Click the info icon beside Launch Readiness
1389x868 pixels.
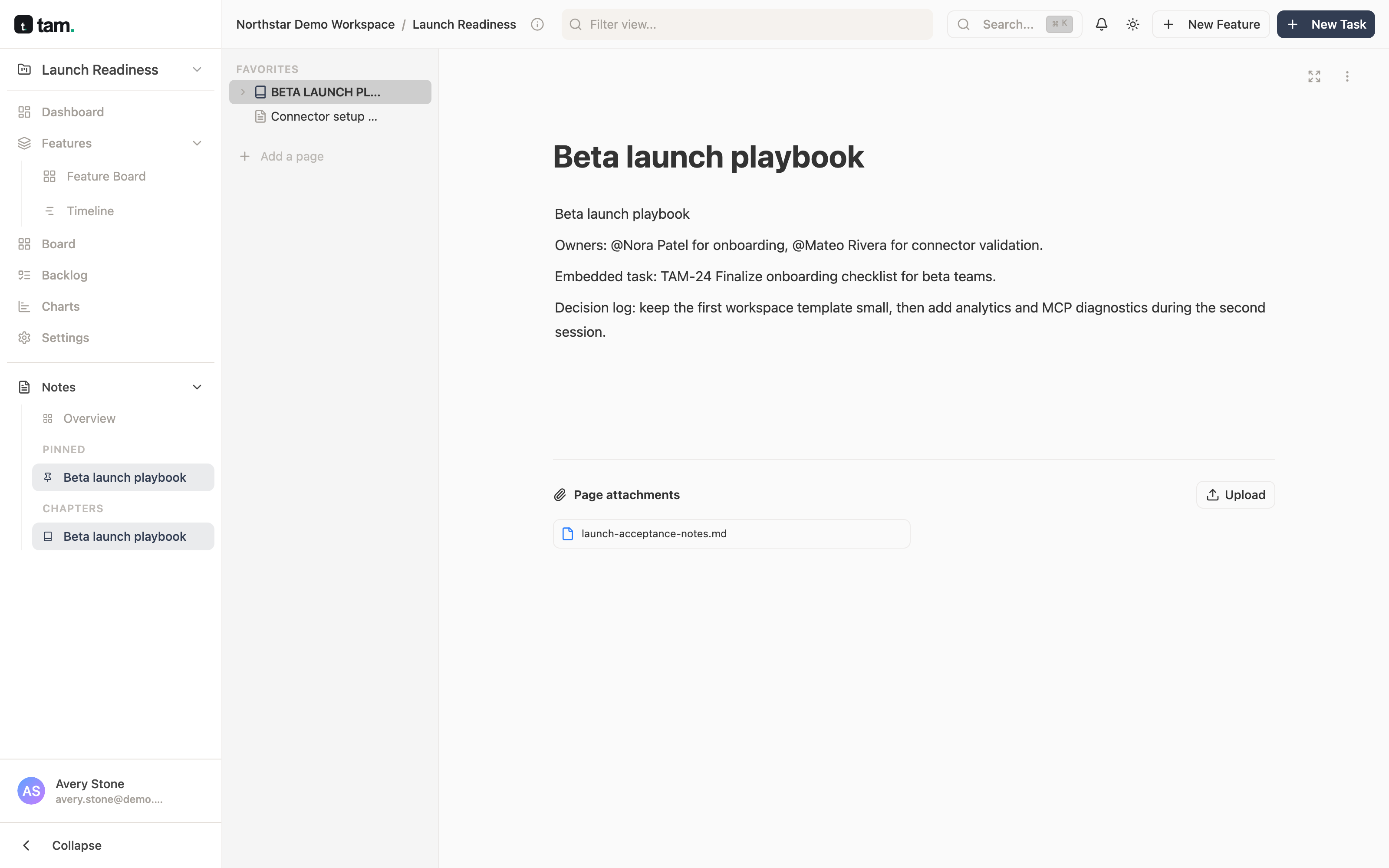pyautogui.click(x=537, y=24)
